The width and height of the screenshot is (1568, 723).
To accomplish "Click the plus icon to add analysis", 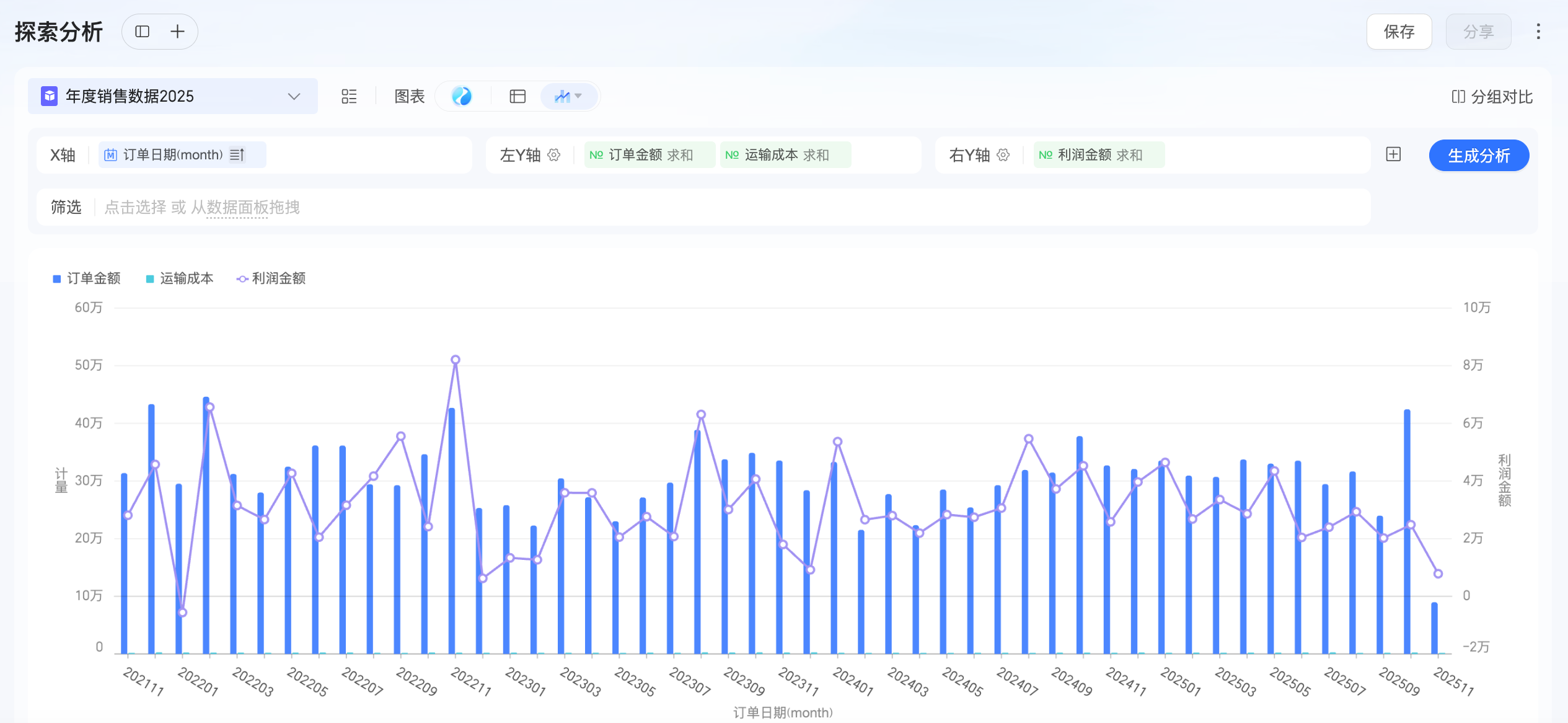I will click(177, 32).
